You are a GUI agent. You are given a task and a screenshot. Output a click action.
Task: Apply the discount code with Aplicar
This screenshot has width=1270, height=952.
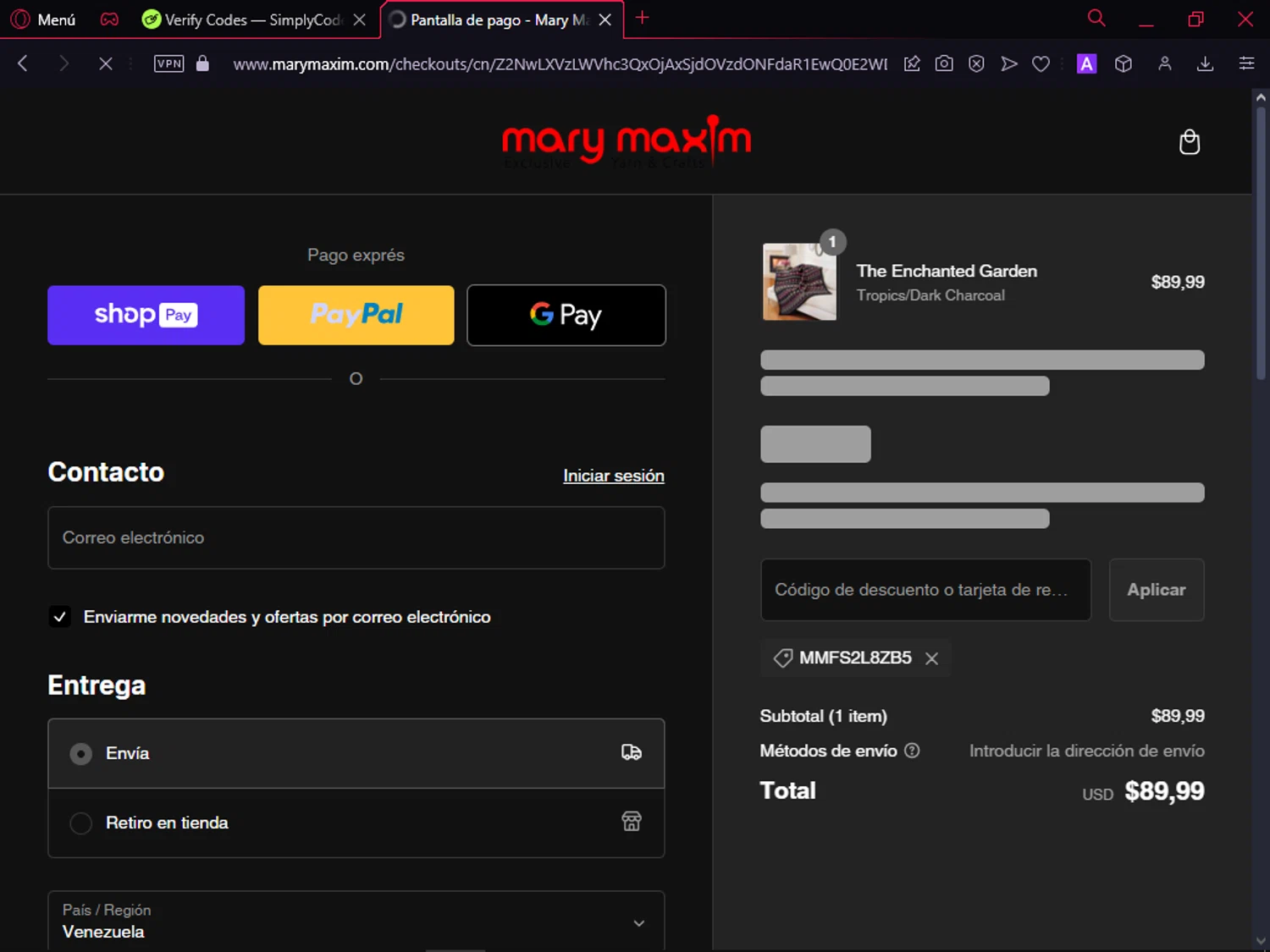click(x=1157, y=590)
